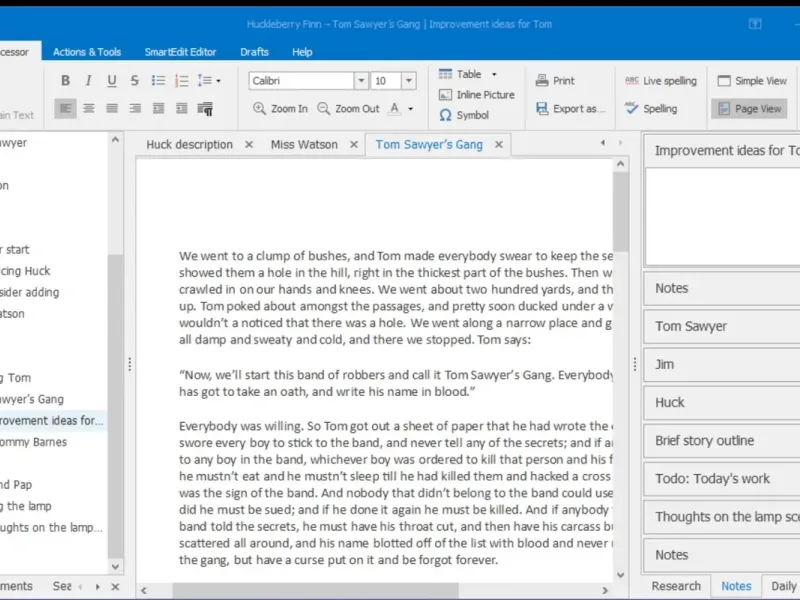Open the font size dropdown arrow
The image size is (800, 600).
pos(409,81)
